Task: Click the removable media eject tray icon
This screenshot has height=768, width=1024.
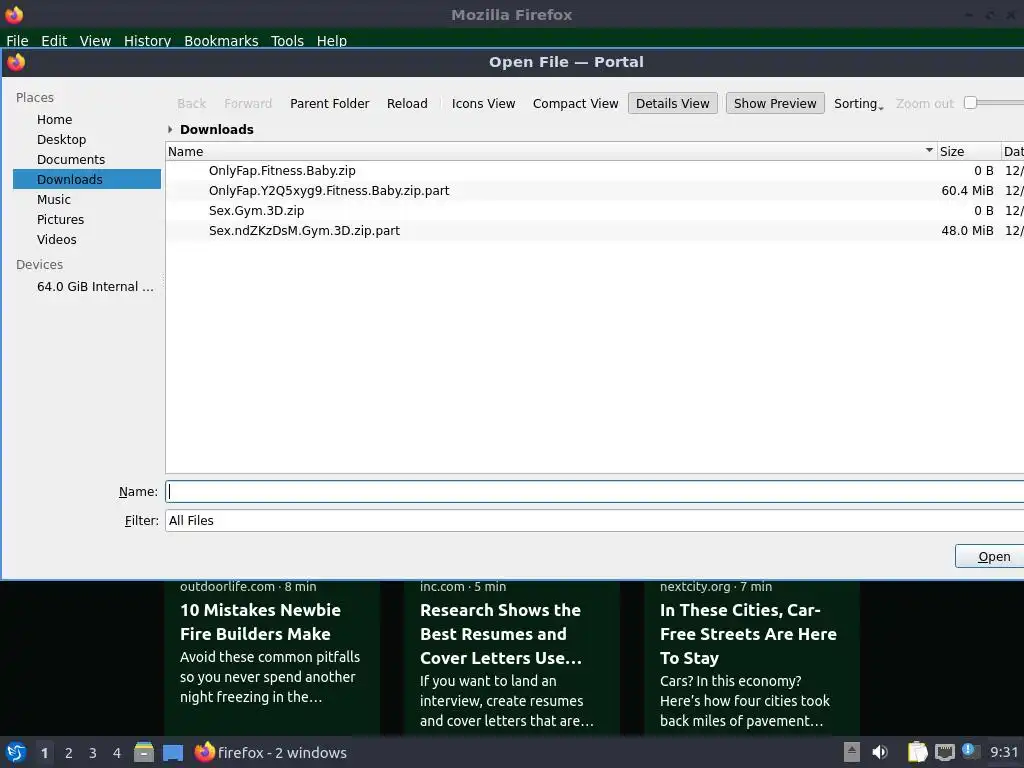Action: pos(852,752)
